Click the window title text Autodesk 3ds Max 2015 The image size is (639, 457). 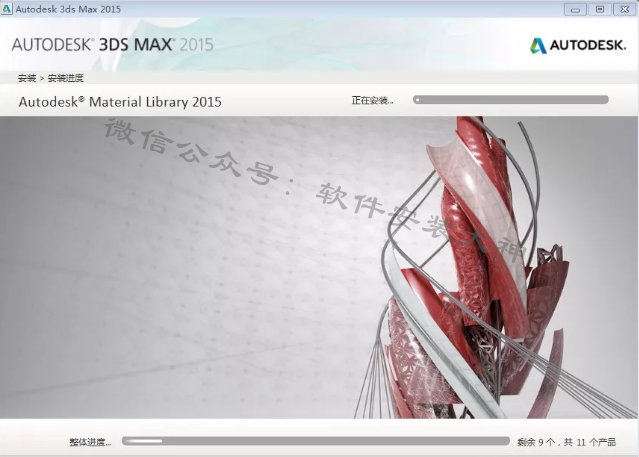pyautogui.click(x=68, y=9)
